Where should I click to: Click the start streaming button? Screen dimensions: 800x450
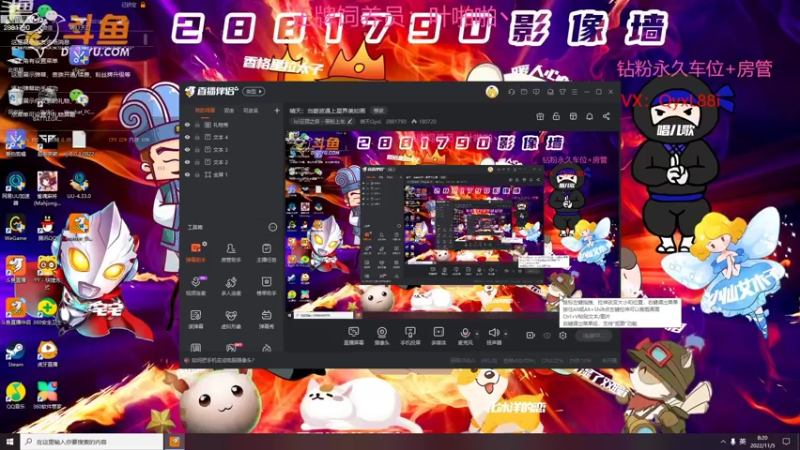click(x=593, y=335)
